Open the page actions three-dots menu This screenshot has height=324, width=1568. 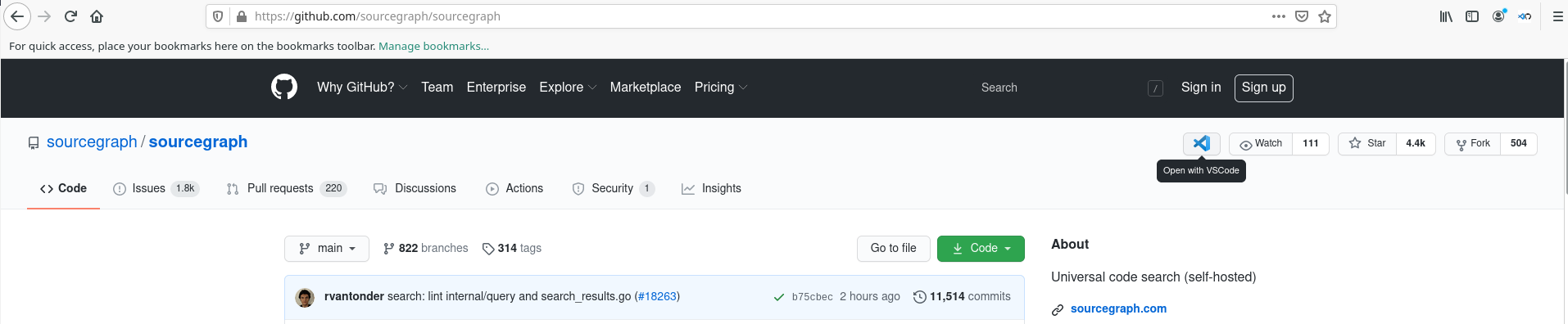(1278, 16)
